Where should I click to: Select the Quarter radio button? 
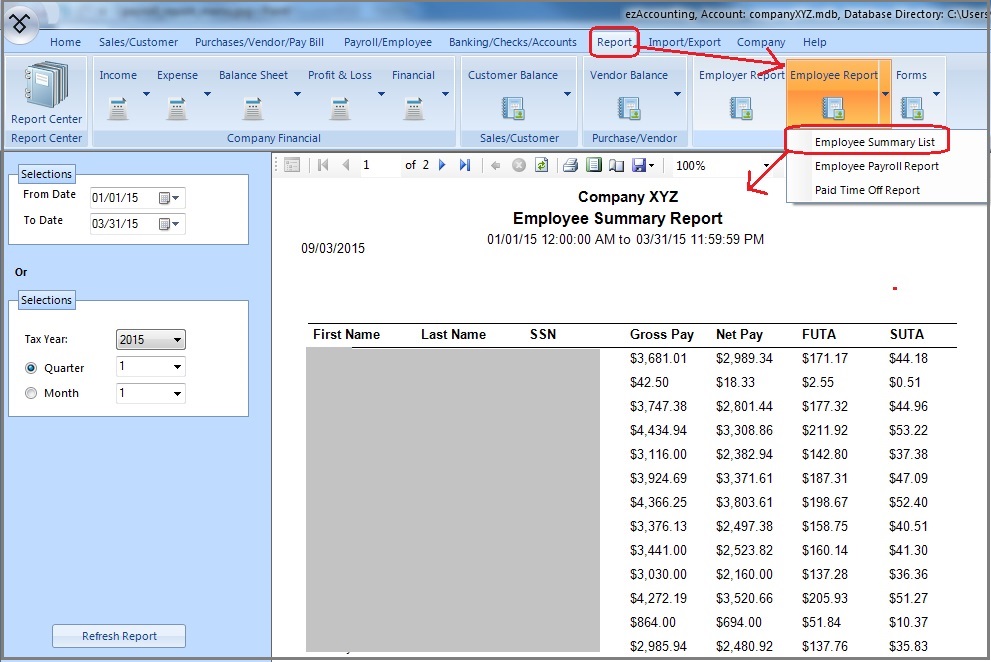(31, 368)
